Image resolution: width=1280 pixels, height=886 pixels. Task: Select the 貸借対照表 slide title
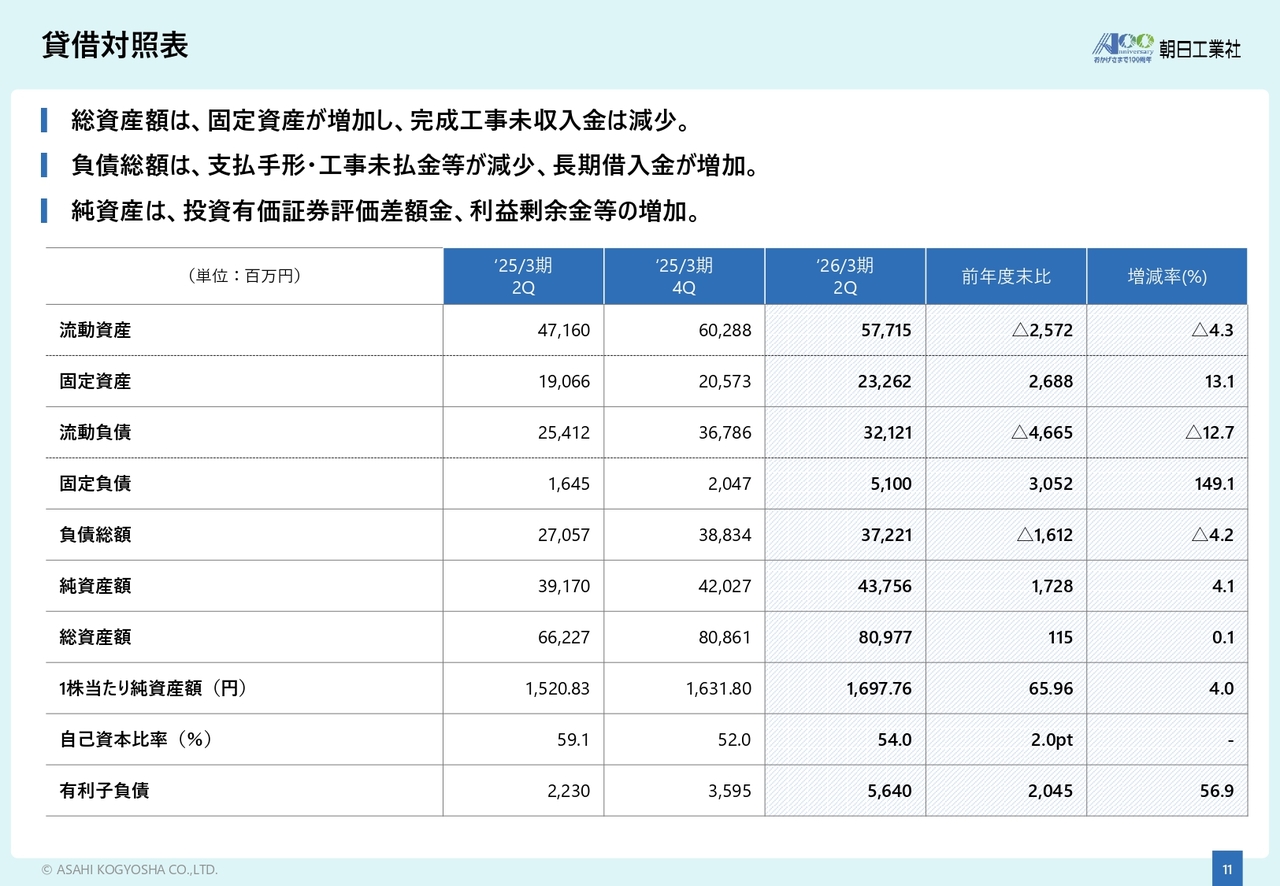coord(115,46)
